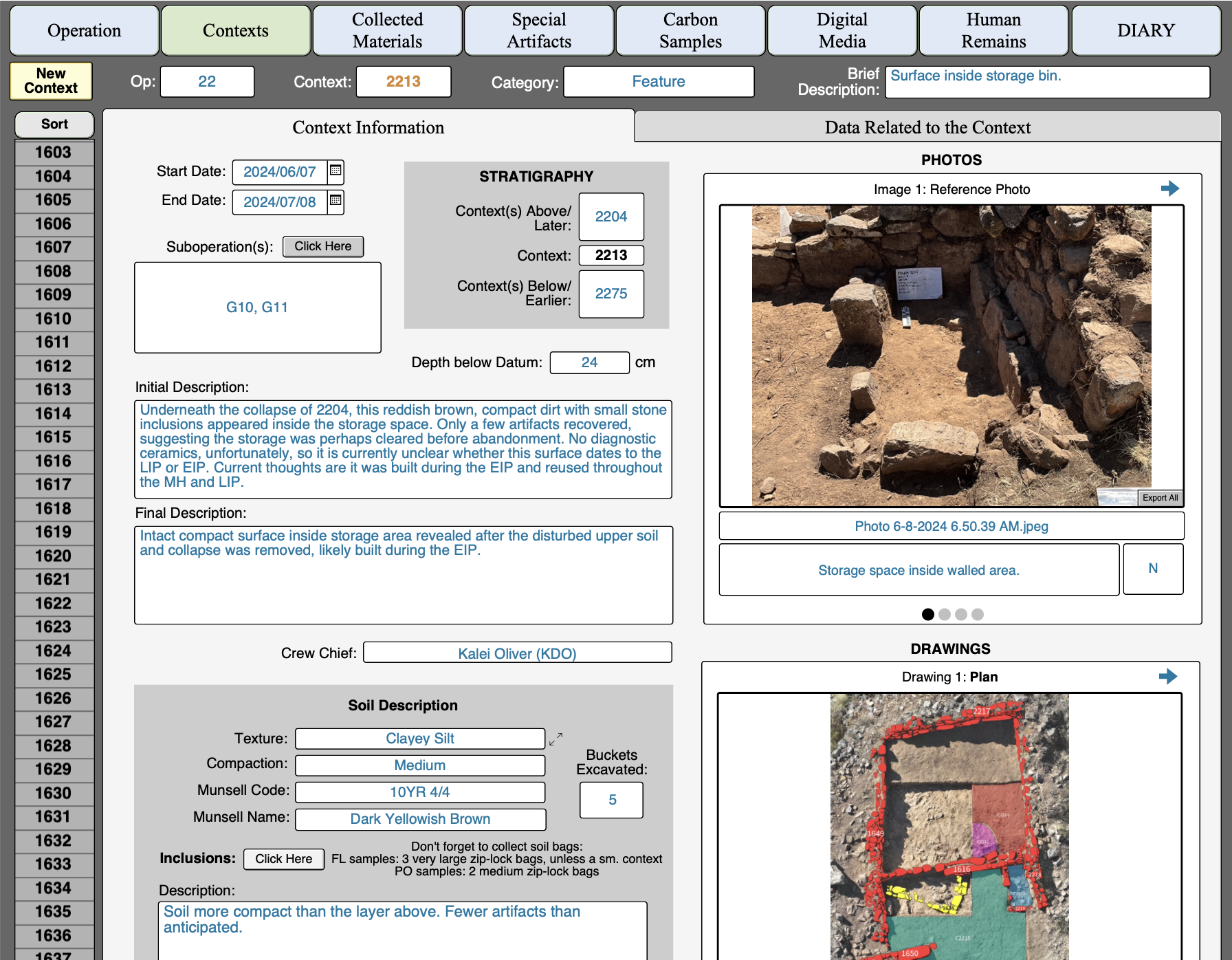Screen dimensions: 1232x960
Task: Switch to the Collected Materials tab
Action: click(x=387, y=31)
